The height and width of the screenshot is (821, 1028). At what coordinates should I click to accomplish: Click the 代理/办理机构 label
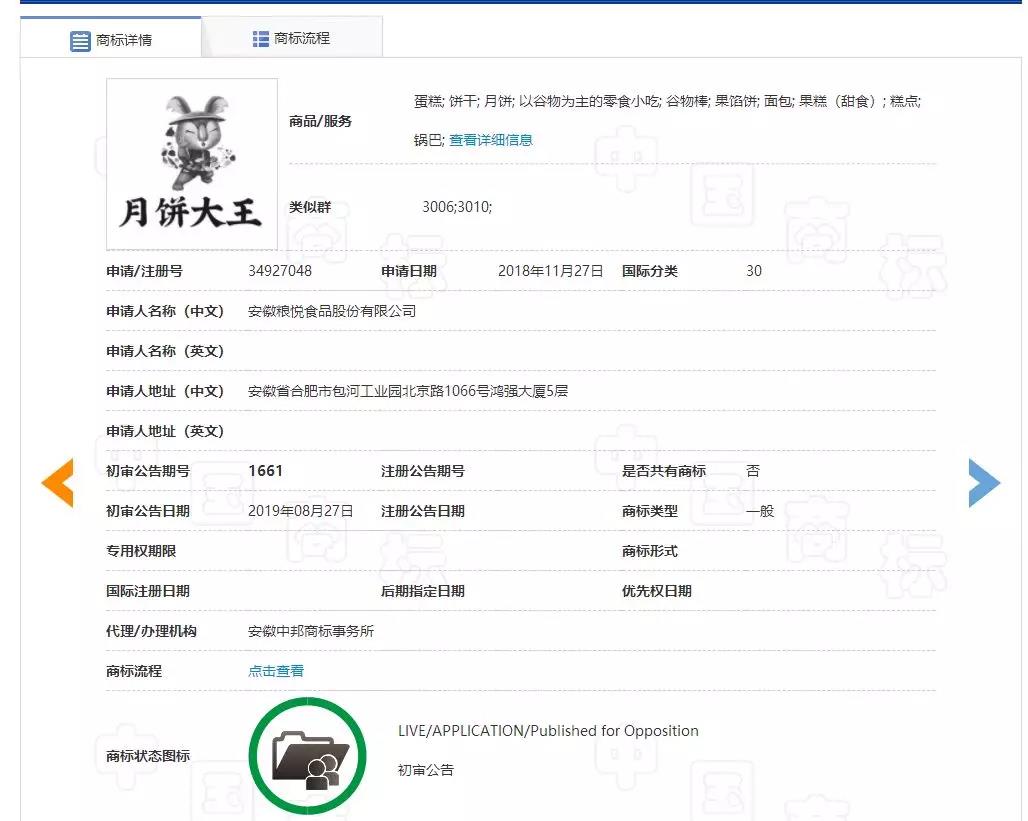point(151,631)
